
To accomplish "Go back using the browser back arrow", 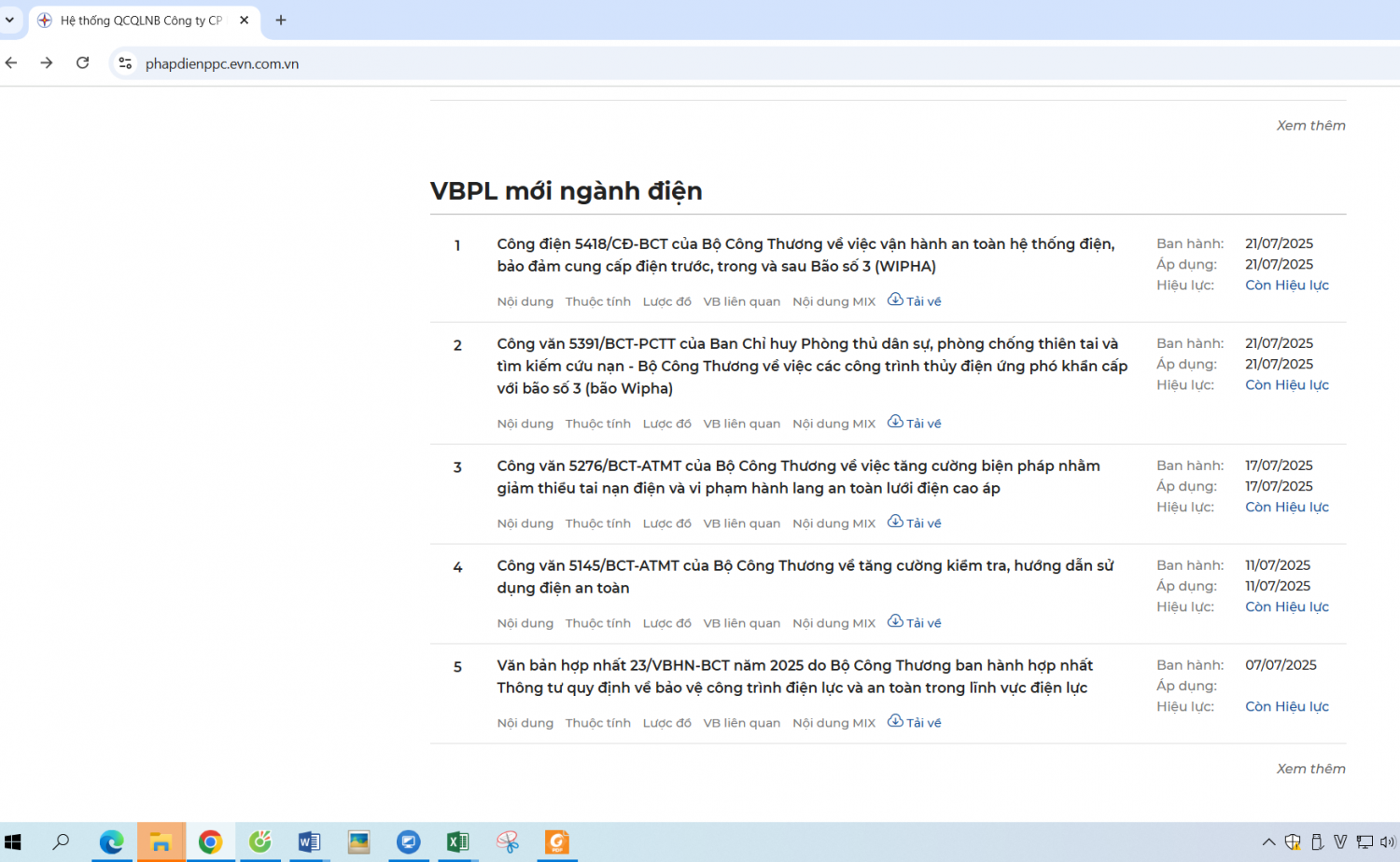I will 11,63.
